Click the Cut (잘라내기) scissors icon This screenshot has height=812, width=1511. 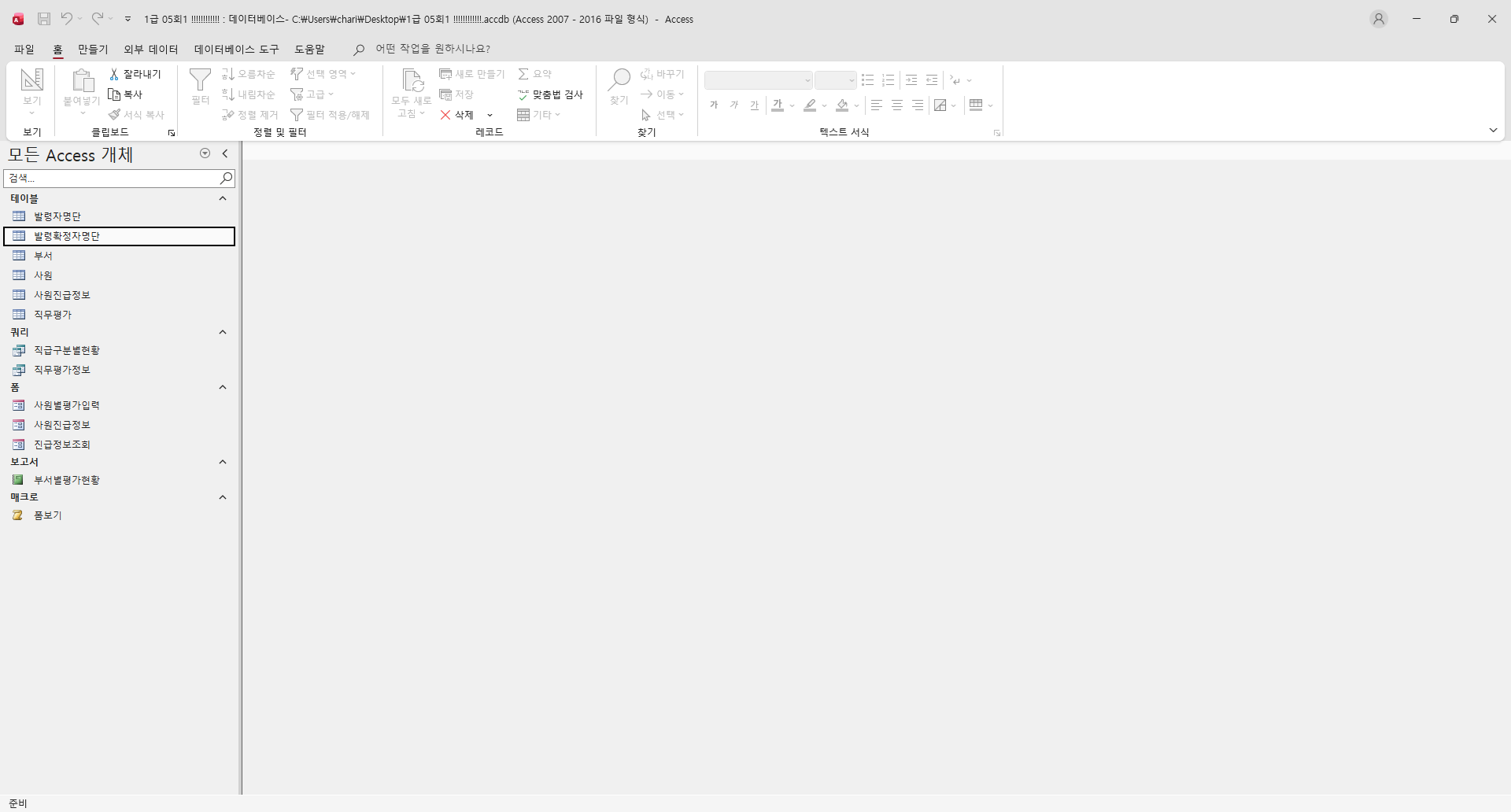coord(114,74)
